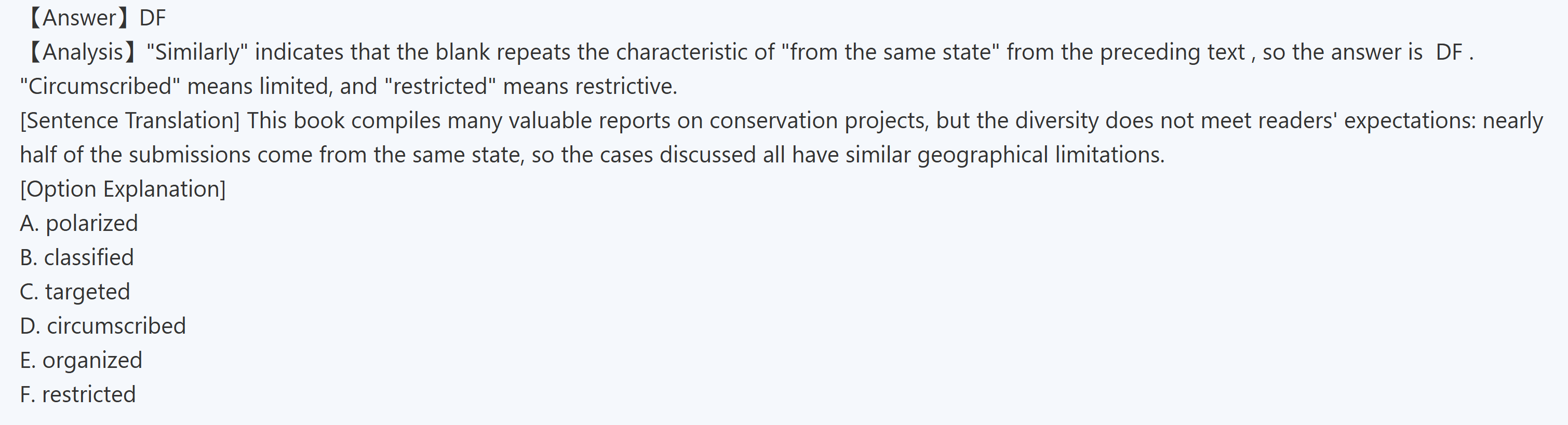
Task: Pick option D. circumscribed
Action: (x=103, y=326)
